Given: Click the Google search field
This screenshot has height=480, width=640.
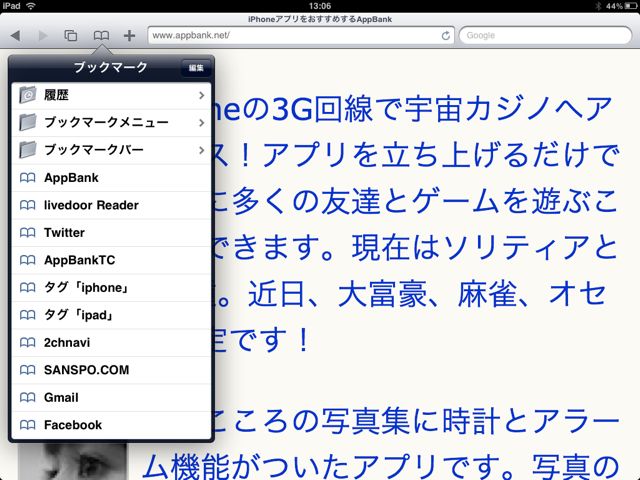Looking at the screenshot, I should tap(545, 36).
